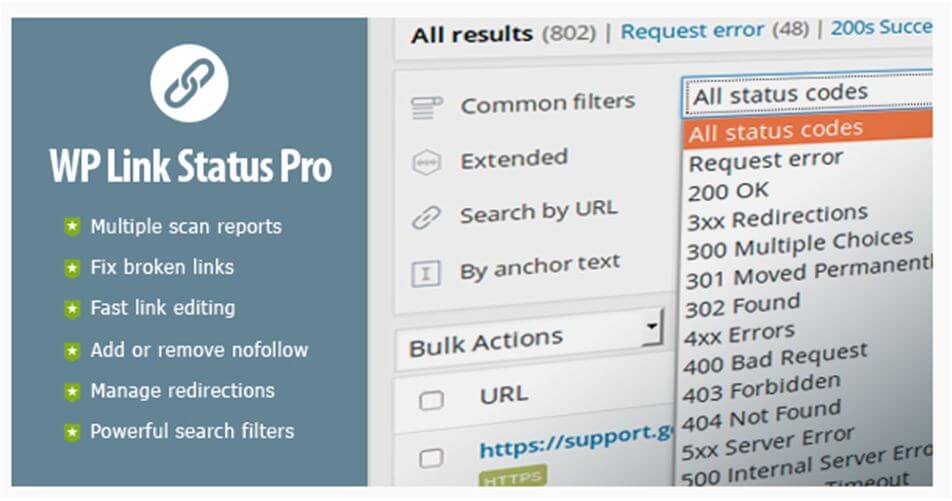
Task: Select All results filter link
Action: click(472, 34)
